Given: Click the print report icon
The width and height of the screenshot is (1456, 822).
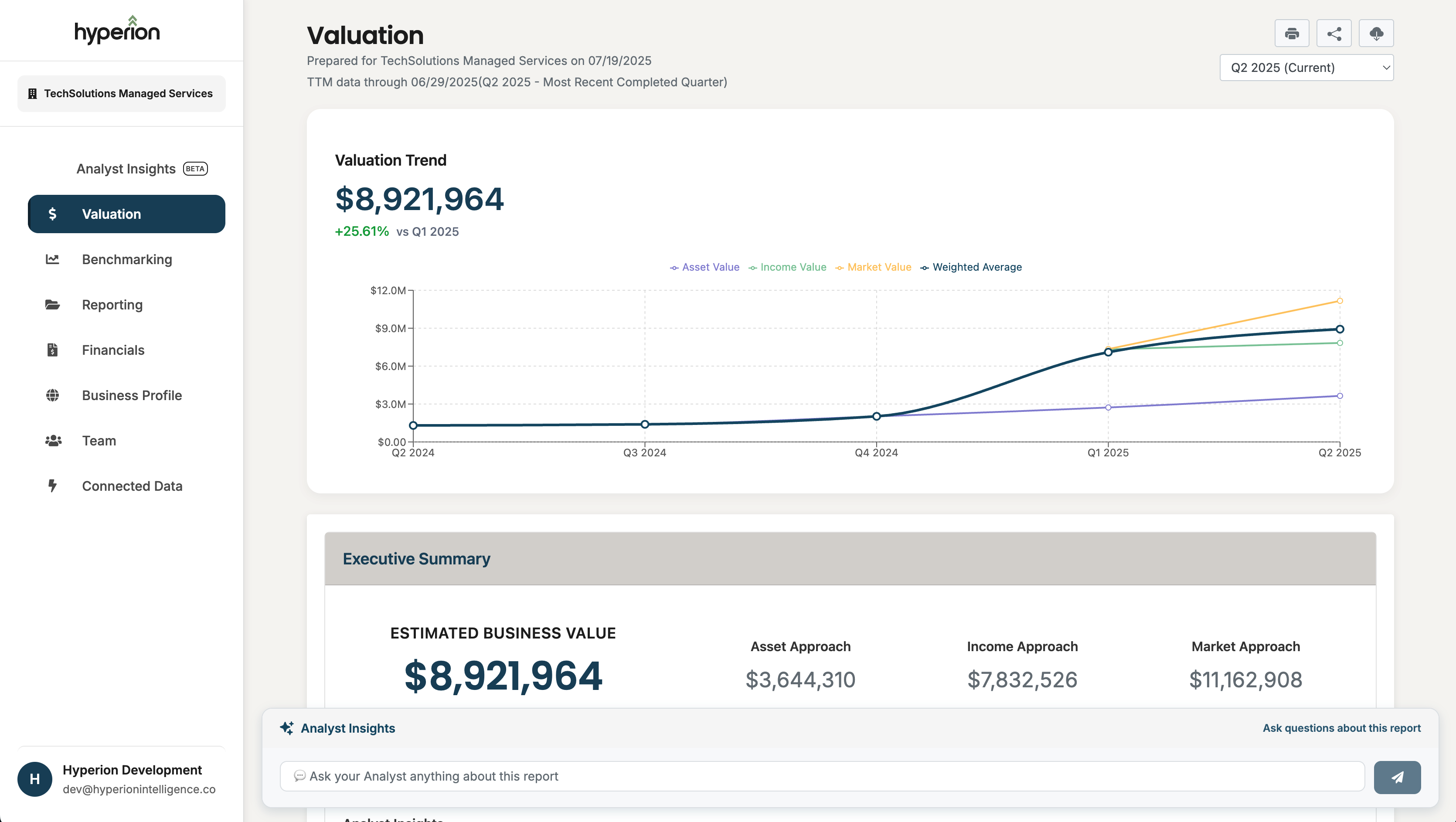Looking at the screenshot, I should [x=1292, y=33].
